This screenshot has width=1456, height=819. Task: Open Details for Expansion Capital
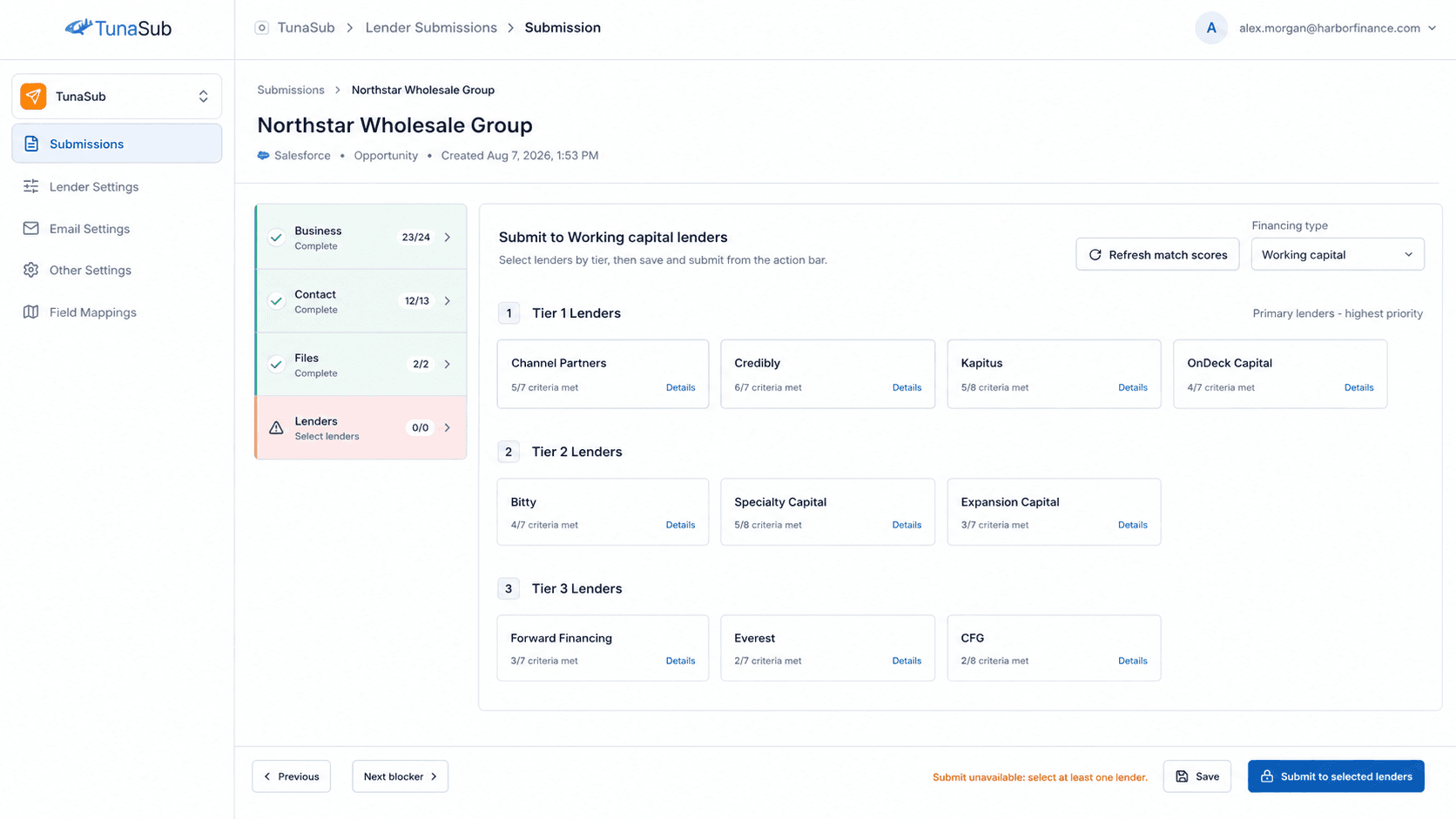point(1132,525)
